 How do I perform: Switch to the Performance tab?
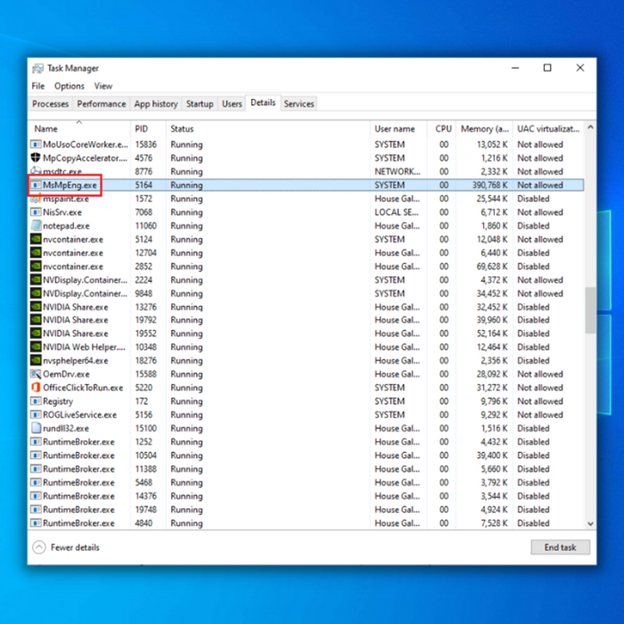(x=101, y=104)
